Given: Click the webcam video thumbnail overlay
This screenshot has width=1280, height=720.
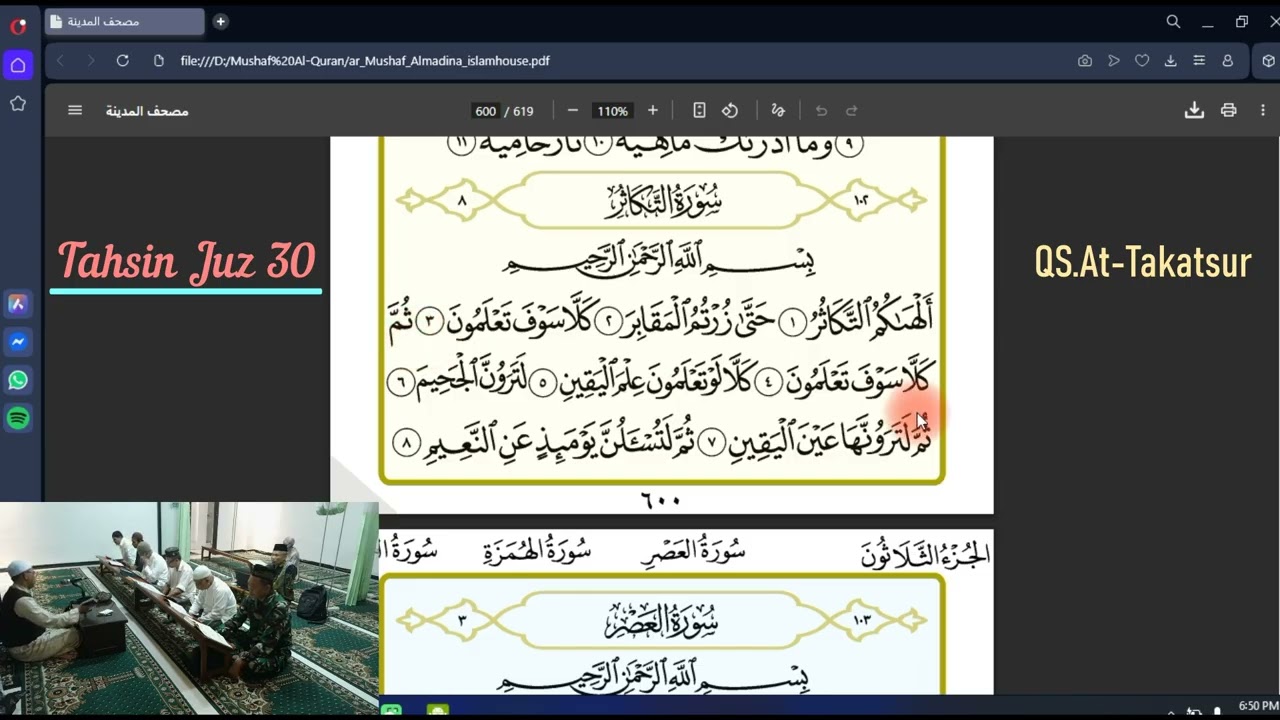Looking at the screenshot, I should pos(189,608).
